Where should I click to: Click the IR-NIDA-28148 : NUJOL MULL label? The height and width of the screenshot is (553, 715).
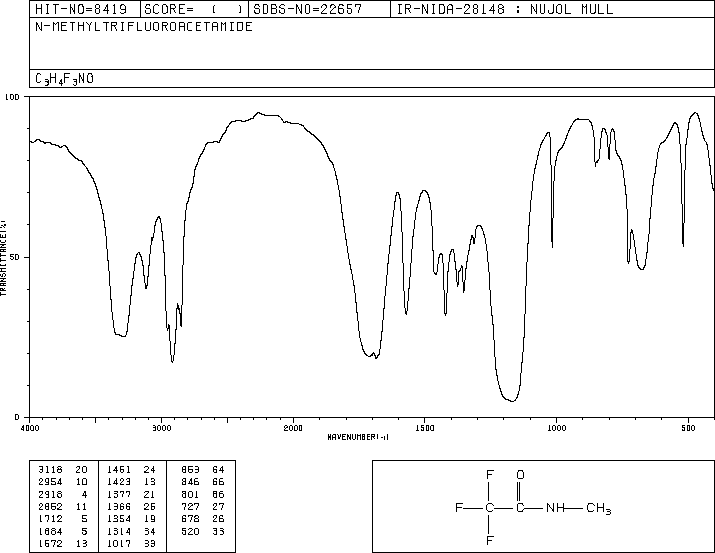pyautogui.click(x=505, y=9)
